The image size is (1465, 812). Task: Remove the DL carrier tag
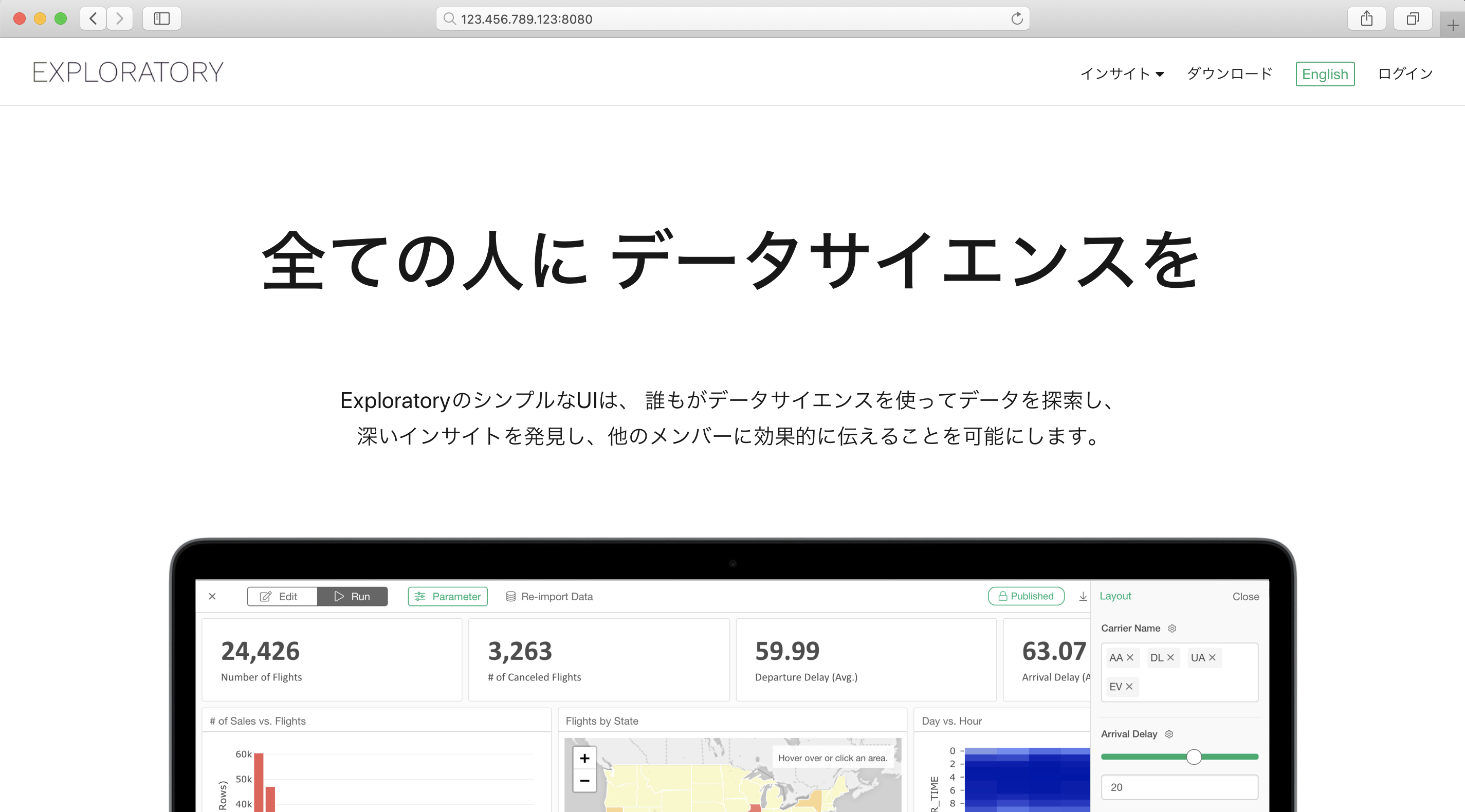coord(1170,657)
